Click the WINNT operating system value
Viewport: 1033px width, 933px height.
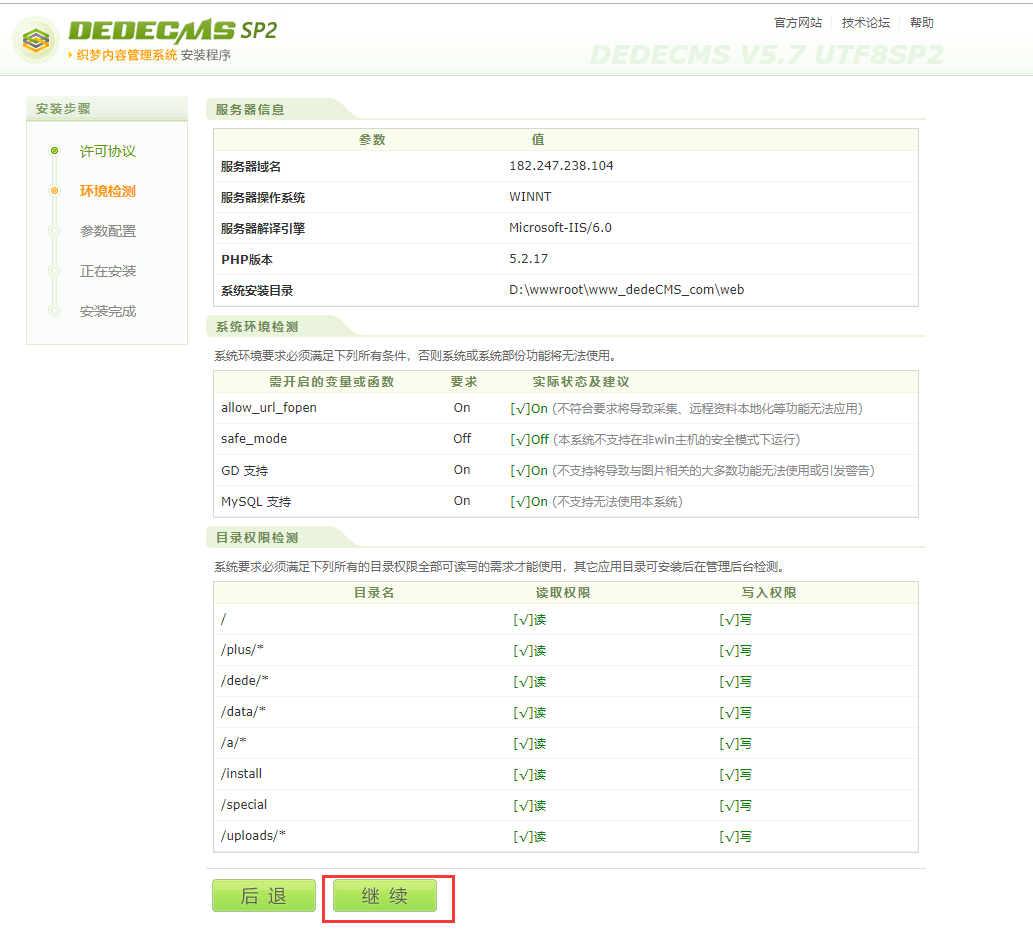[x=530, y=197]
